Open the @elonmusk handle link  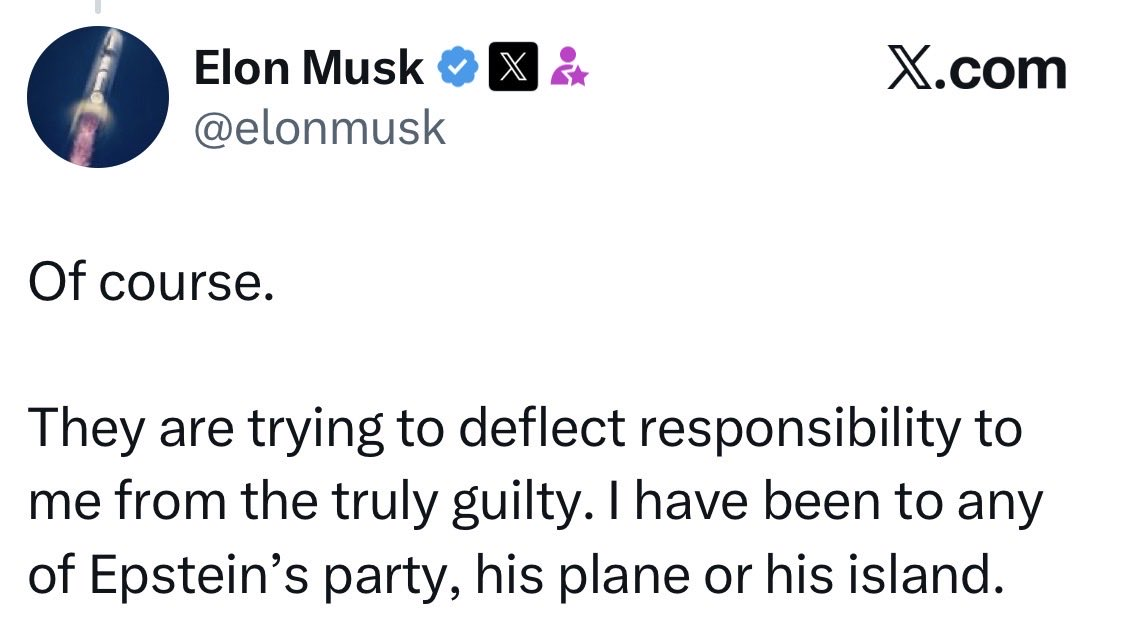[x=320, y=128]
